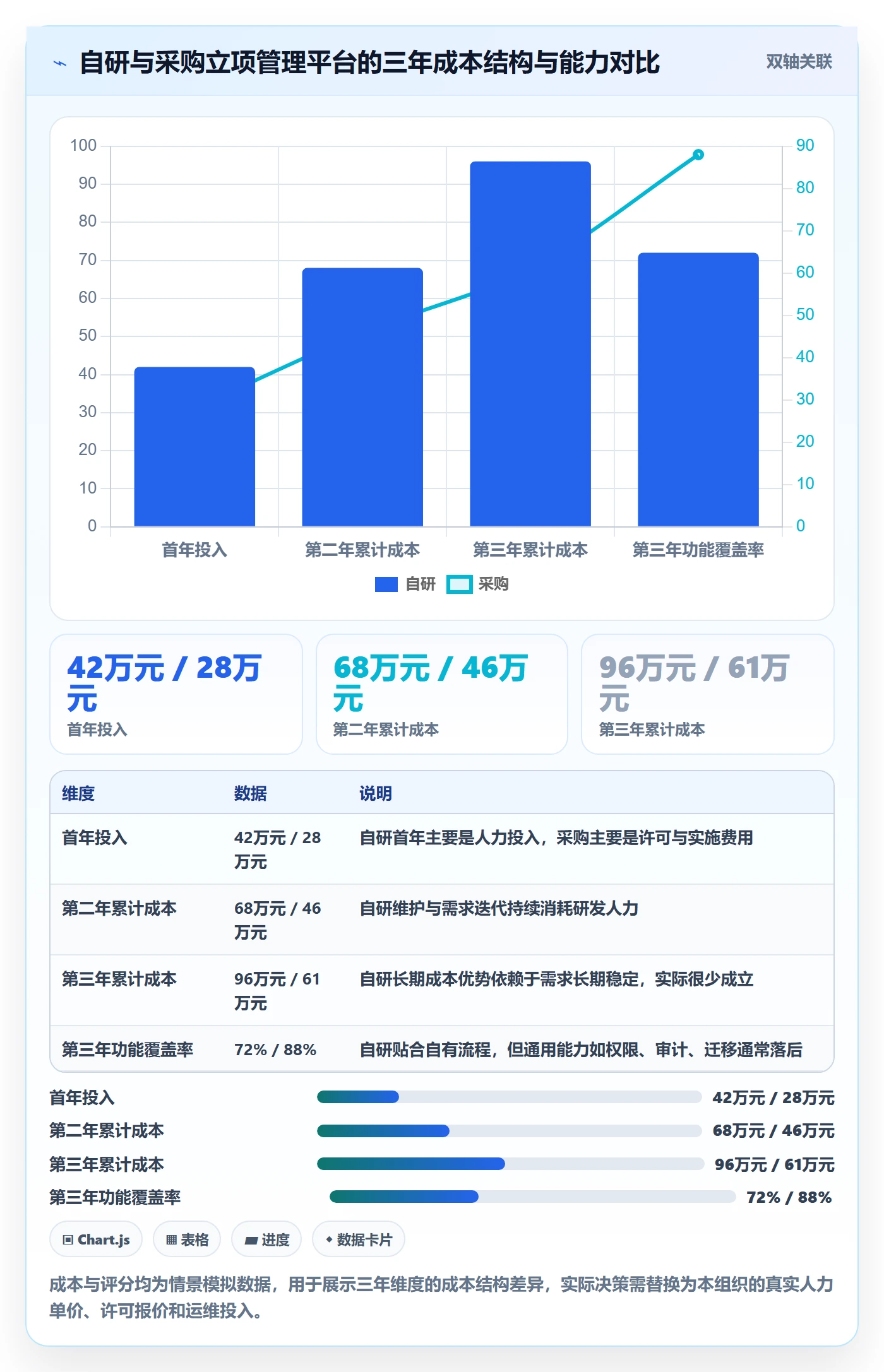Click table cell 第三年累计成本
This screenshot has width=884, height=1372.
click(119, 979)
